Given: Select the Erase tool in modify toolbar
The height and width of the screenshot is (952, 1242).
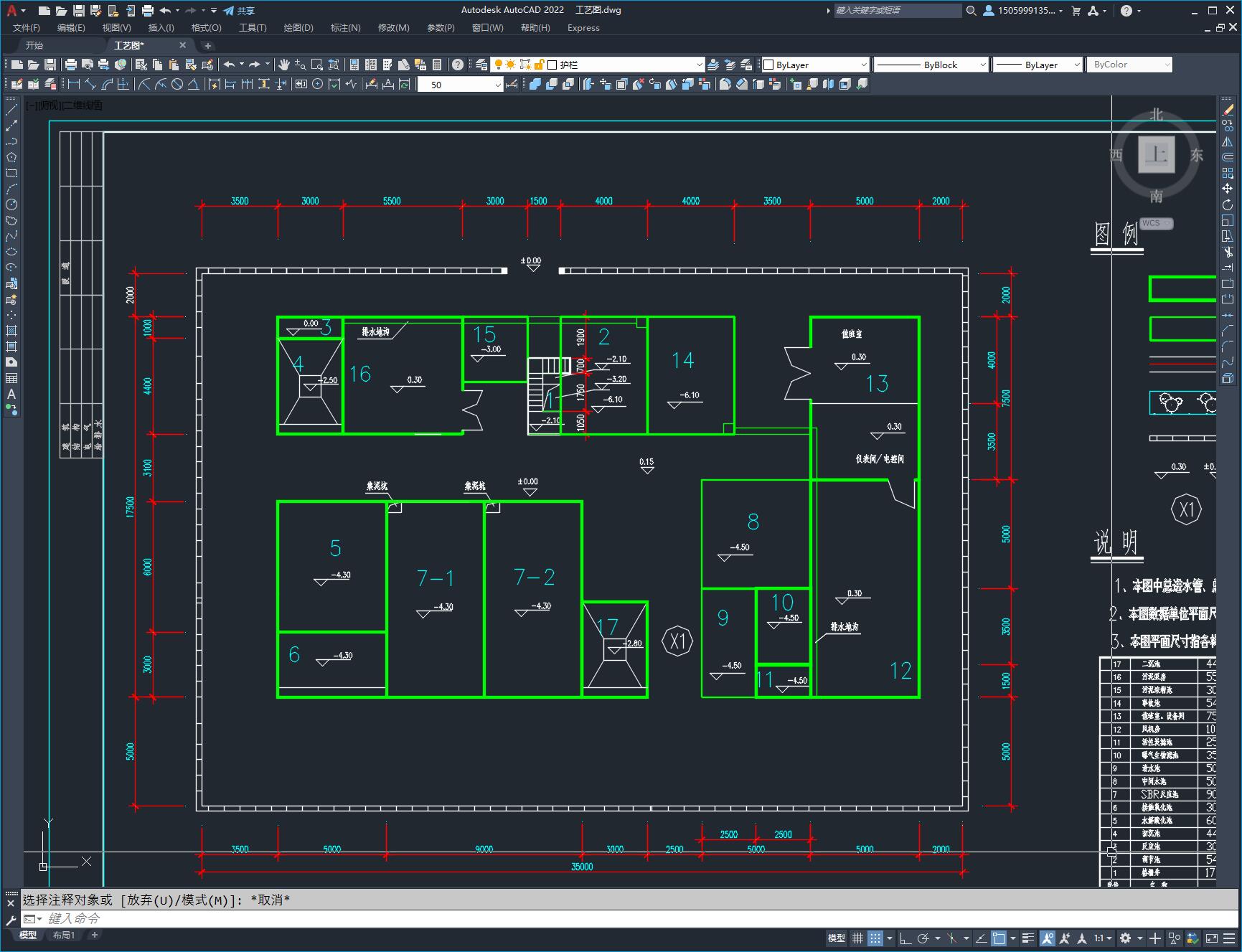Looking at the screenshot, I should tap(1228, 110).
